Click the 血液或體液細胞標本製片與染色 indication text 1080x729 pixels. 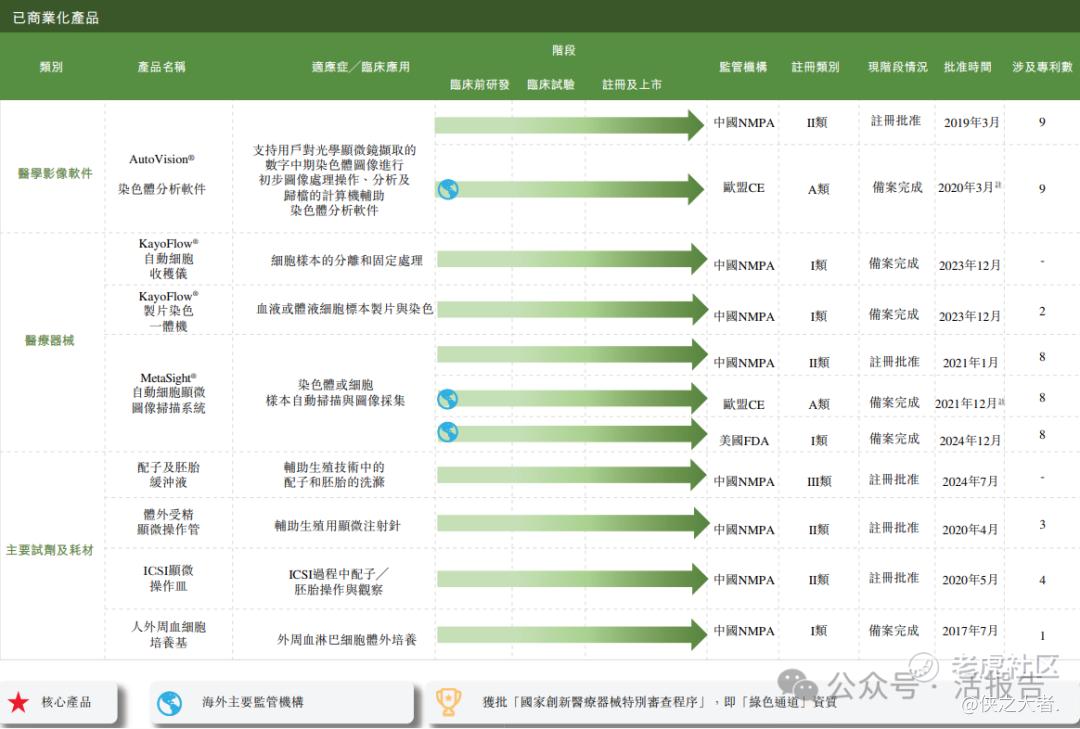pos(345,309)
